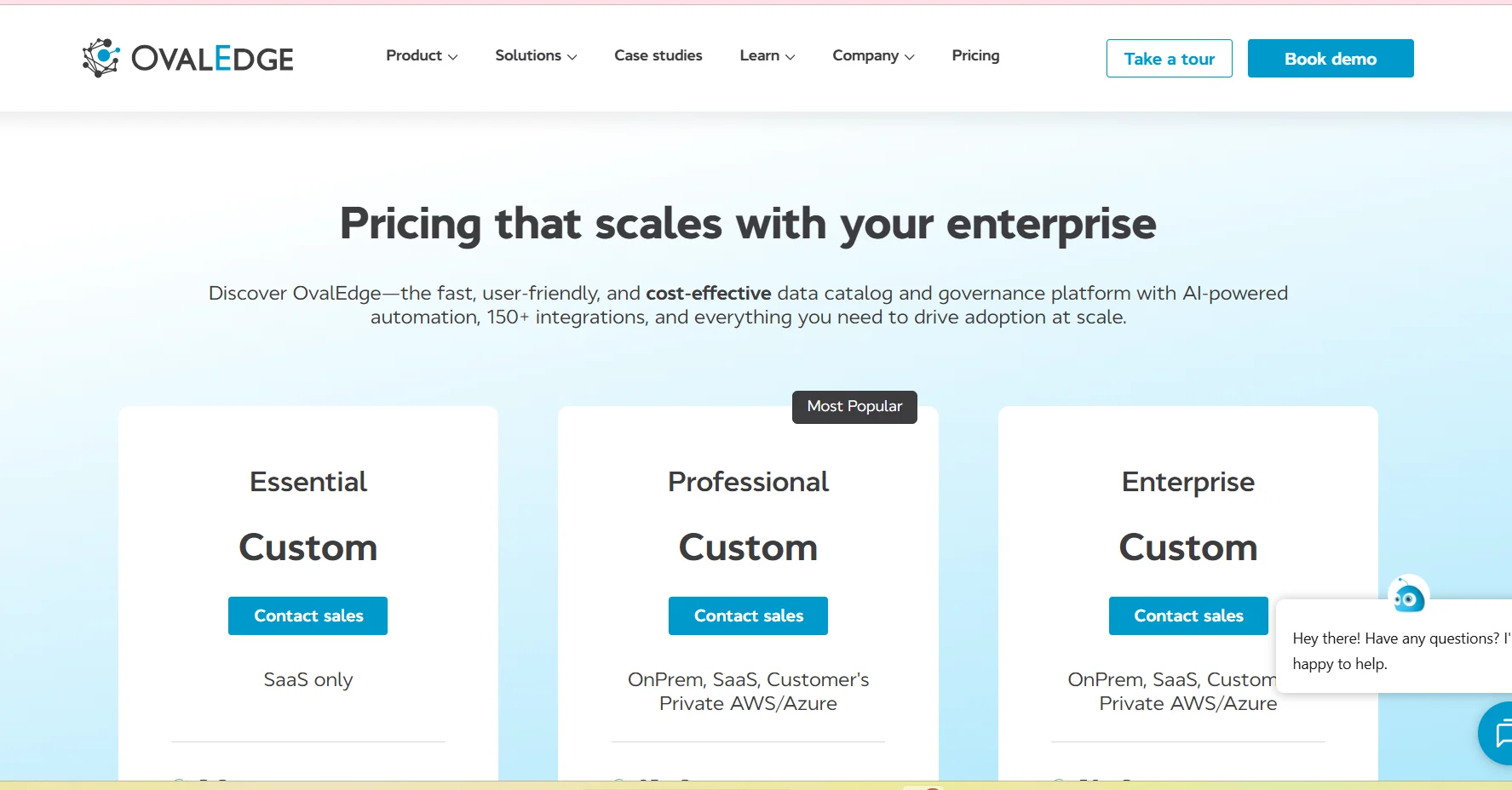This screenshot has width=1512, height=790.
Task: Expand the Product dropdown menu
Action: [x=422, y=56]
